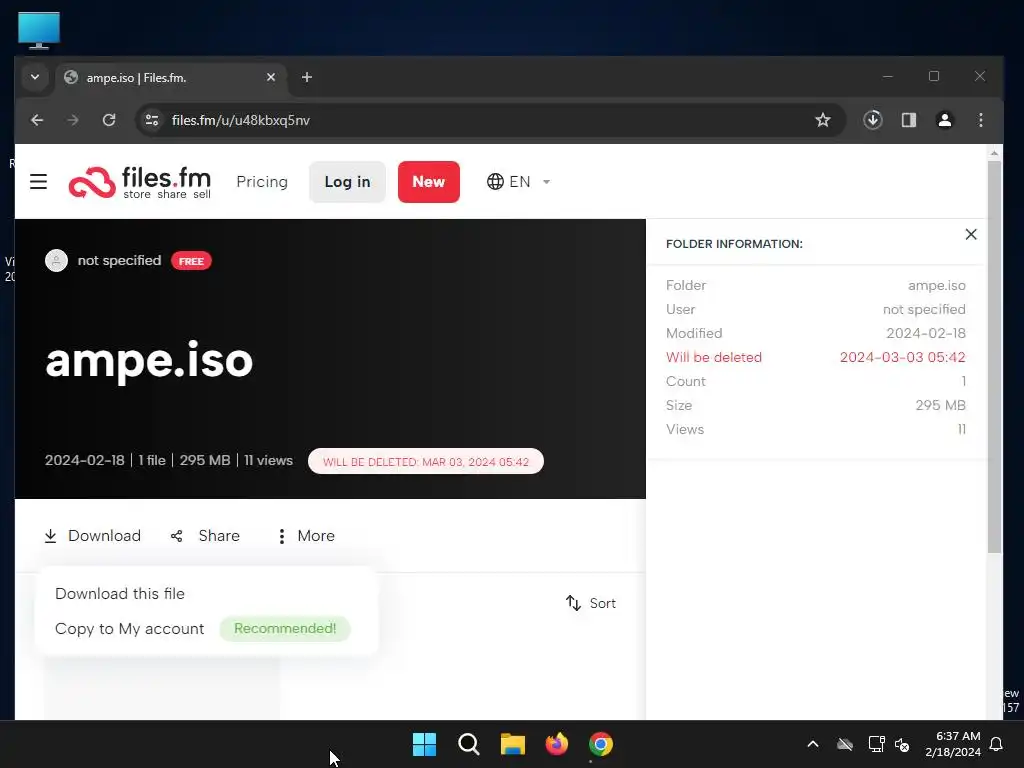Click Will be deleted Mar 03 badge
This screenshot has height=768, width=1024.
426,462
